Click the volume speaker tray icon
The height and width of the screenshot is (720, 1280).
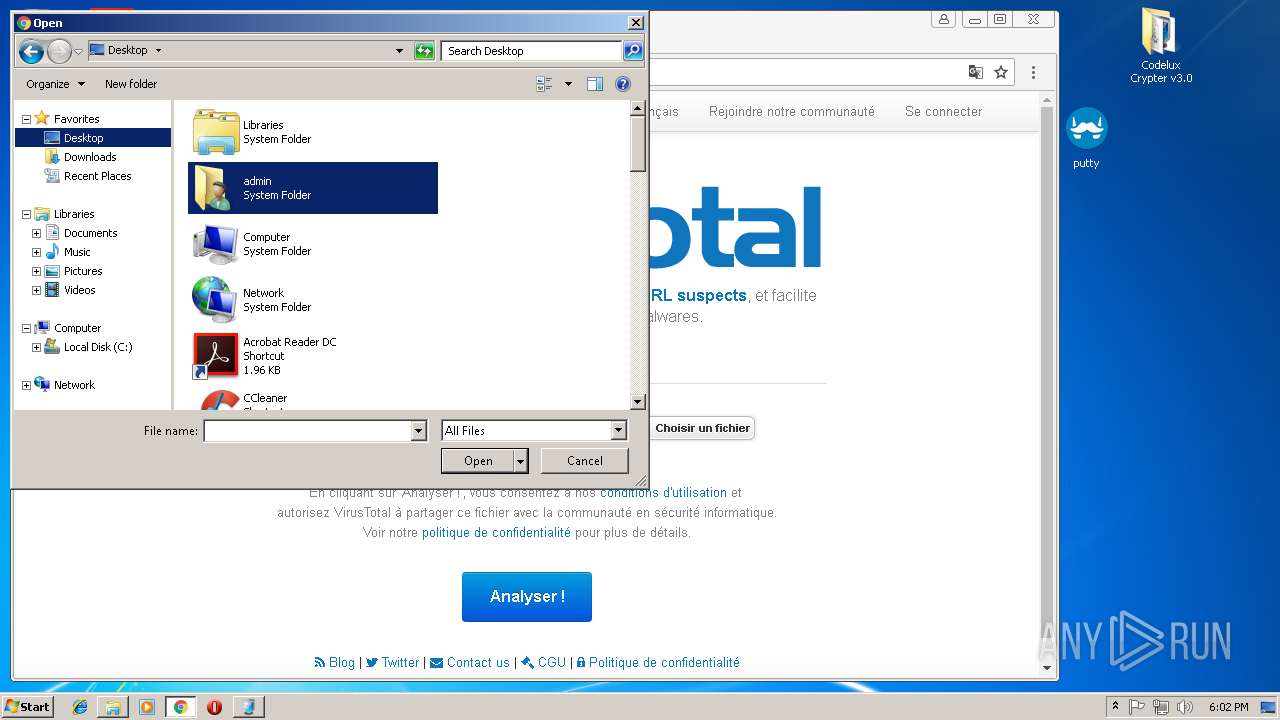(1185, 707)
